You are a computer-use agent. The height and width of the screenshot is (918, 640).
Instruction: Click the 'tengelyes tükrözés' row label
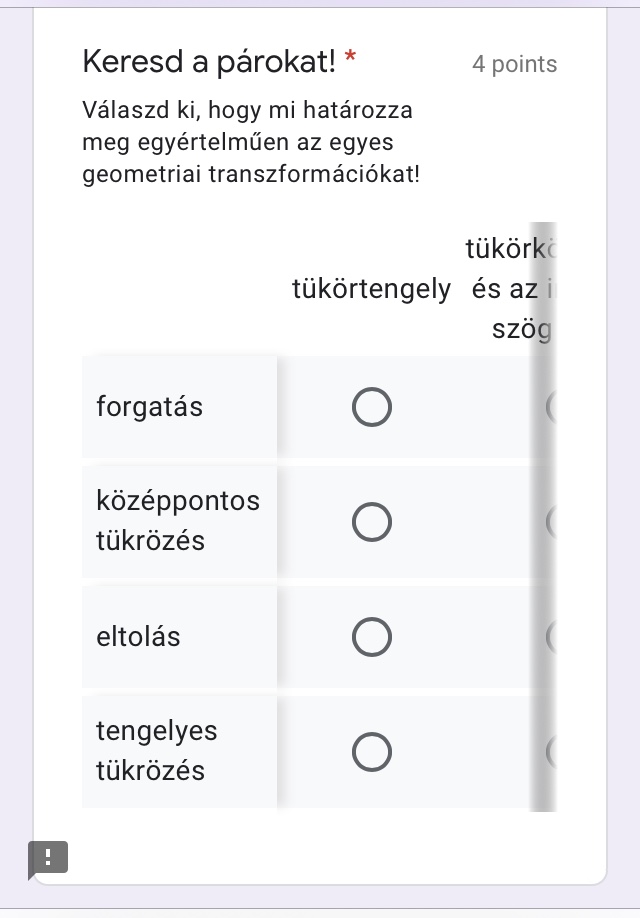click(156, 751)
